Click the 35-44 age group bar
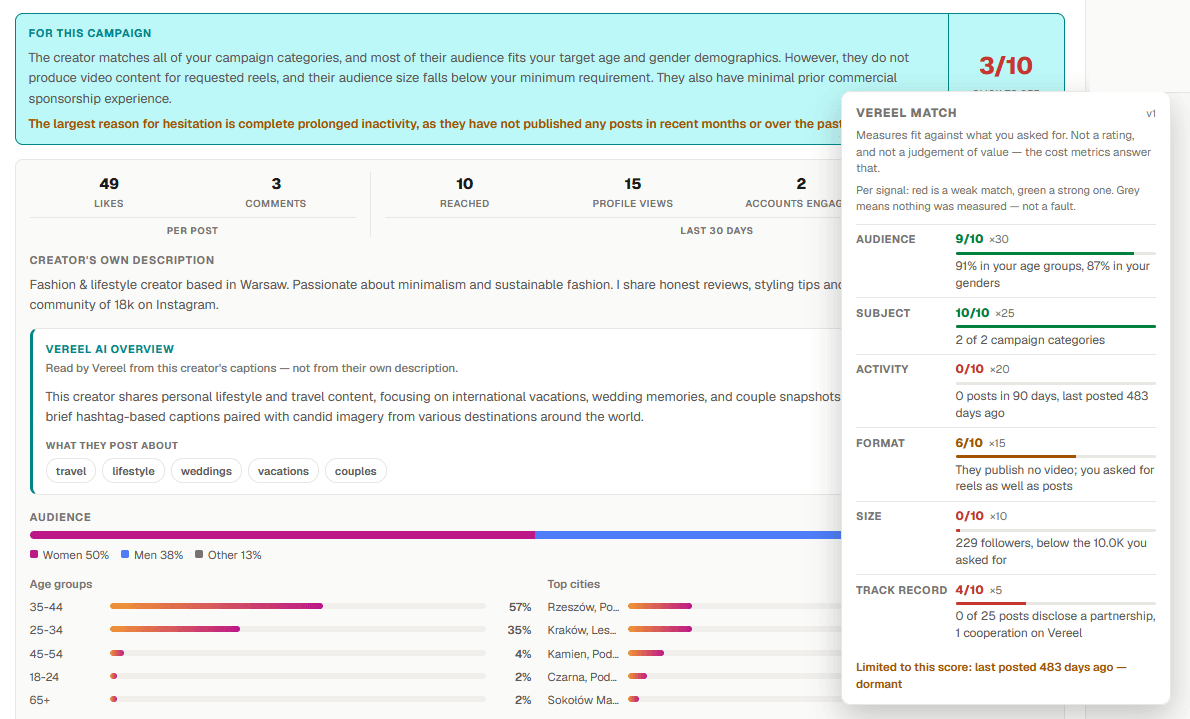 pos(298,606)
